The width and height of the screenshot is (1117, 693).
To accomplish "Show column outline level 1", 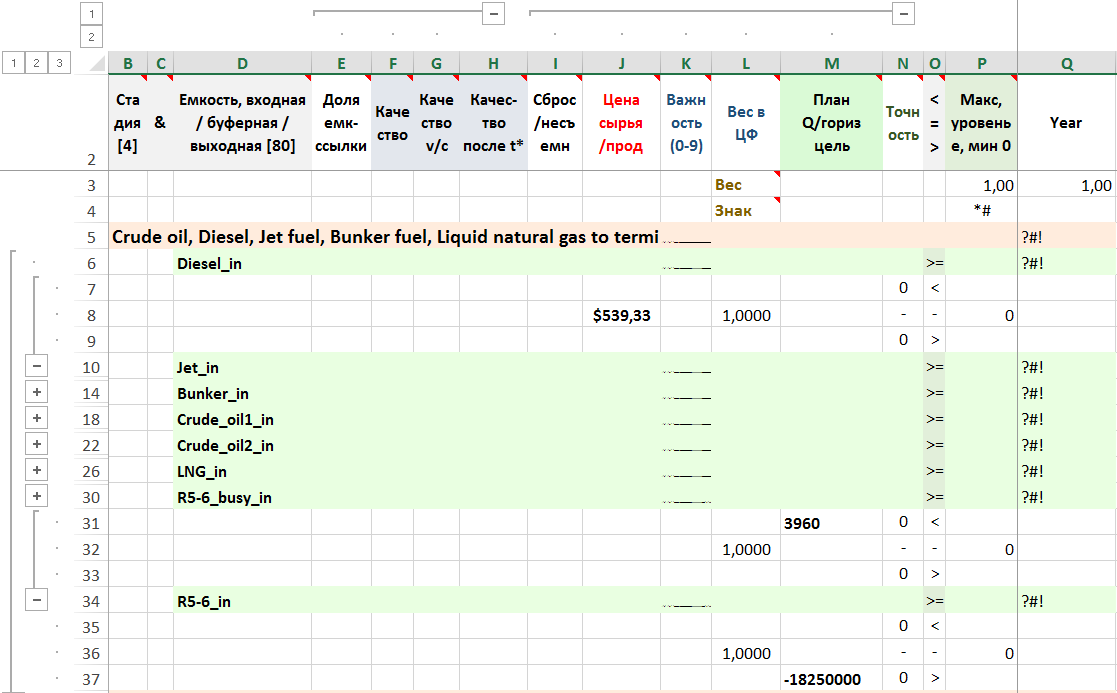I will coord(91,14).
